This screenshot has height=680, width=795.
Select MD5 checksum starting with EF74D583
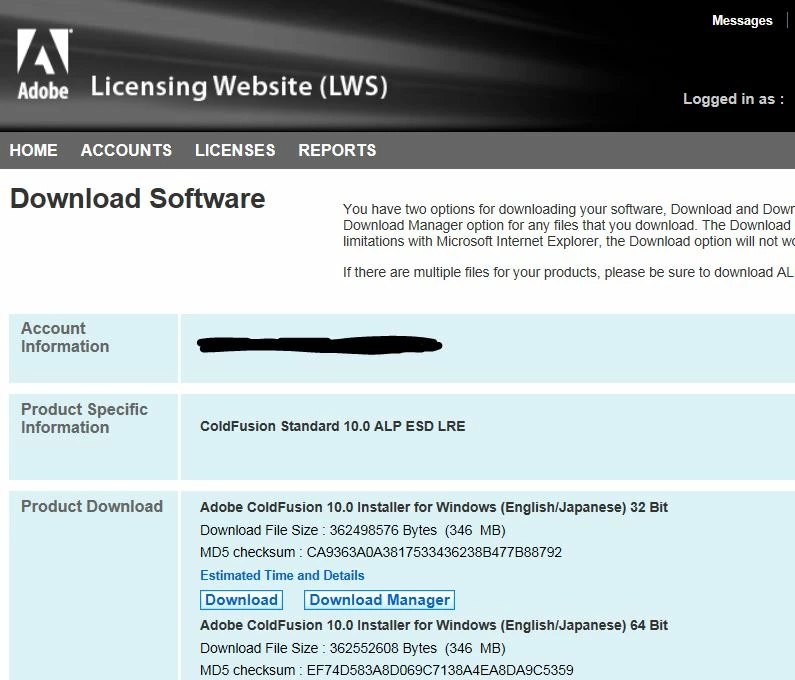tap(387, 670)
